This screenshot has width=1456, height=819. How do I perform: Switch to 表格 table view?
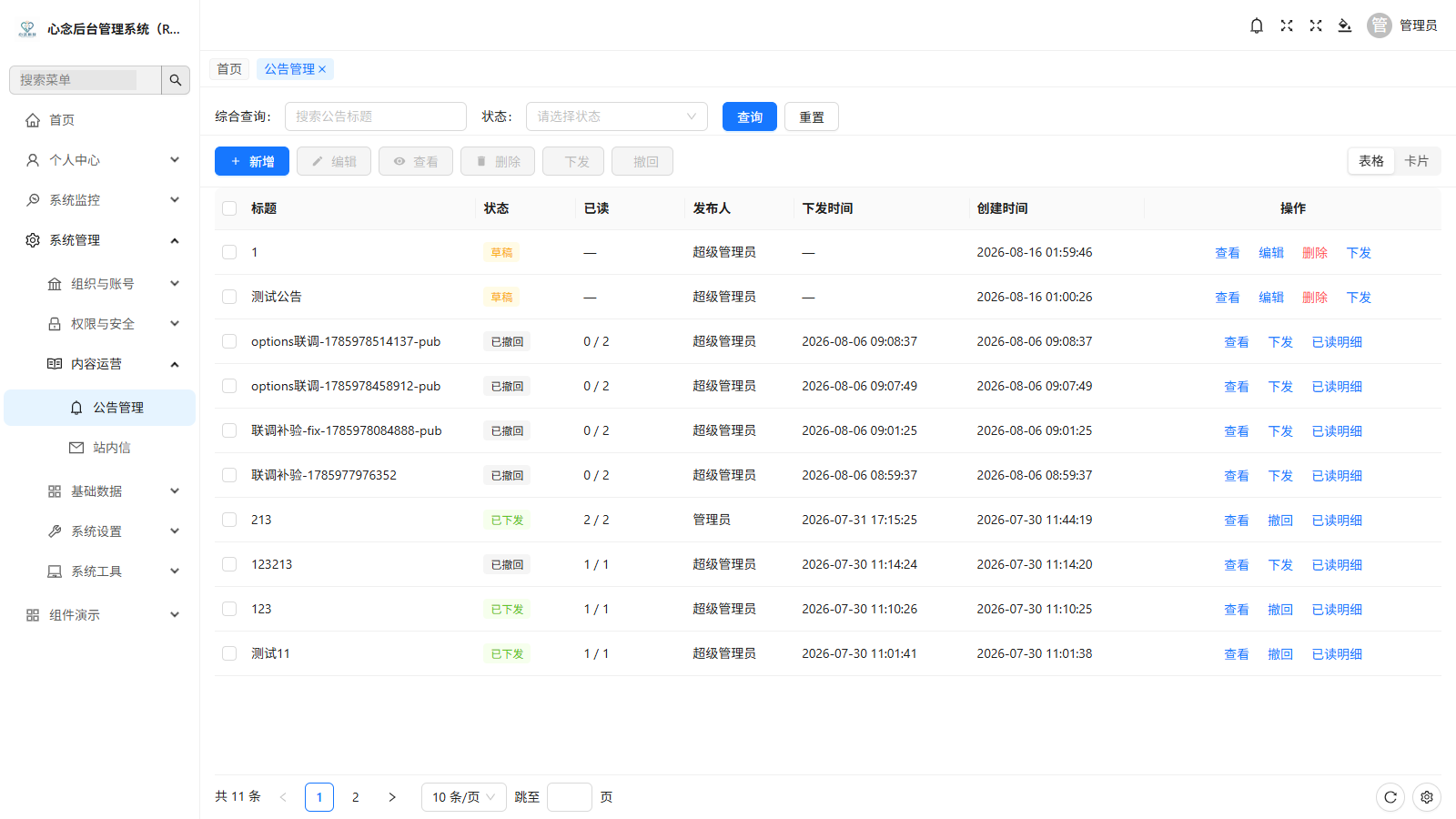coord(1371,161)
